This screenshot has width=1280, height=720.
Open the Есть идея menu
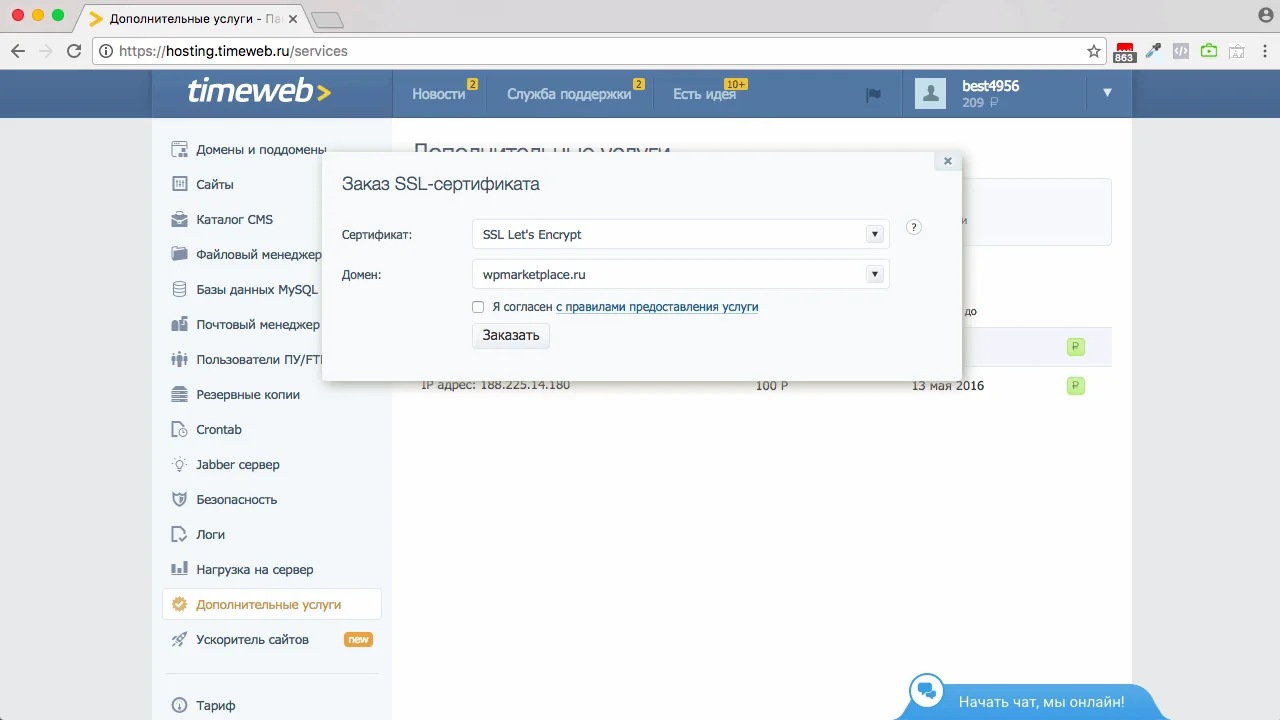(704, 94)
